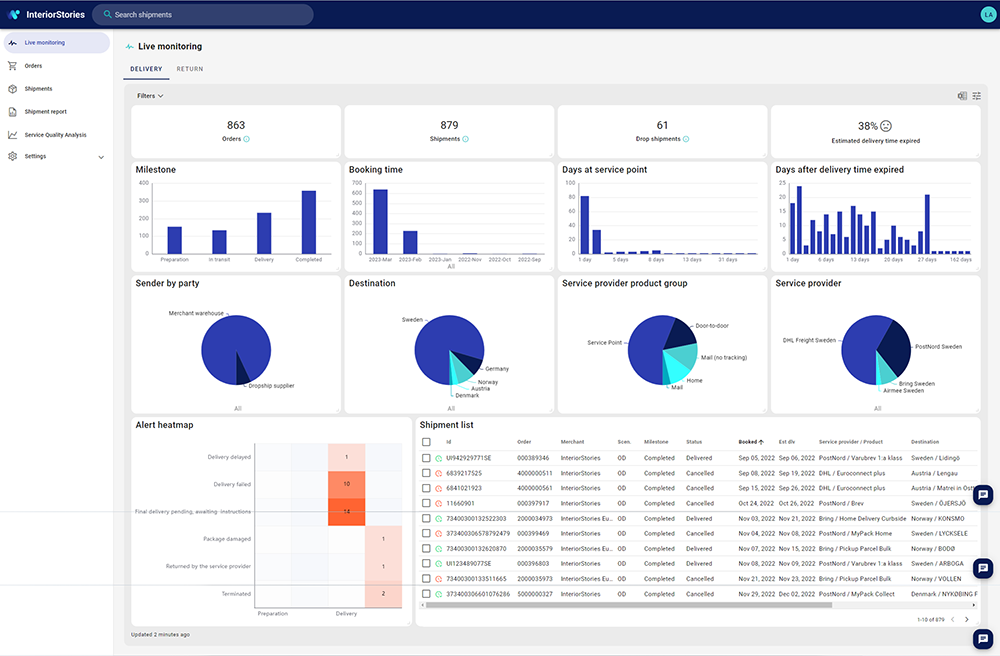Switch to the Return tab
Image resolution: width=1000 pixels, height=656 pixels.
tap(190, 69)
